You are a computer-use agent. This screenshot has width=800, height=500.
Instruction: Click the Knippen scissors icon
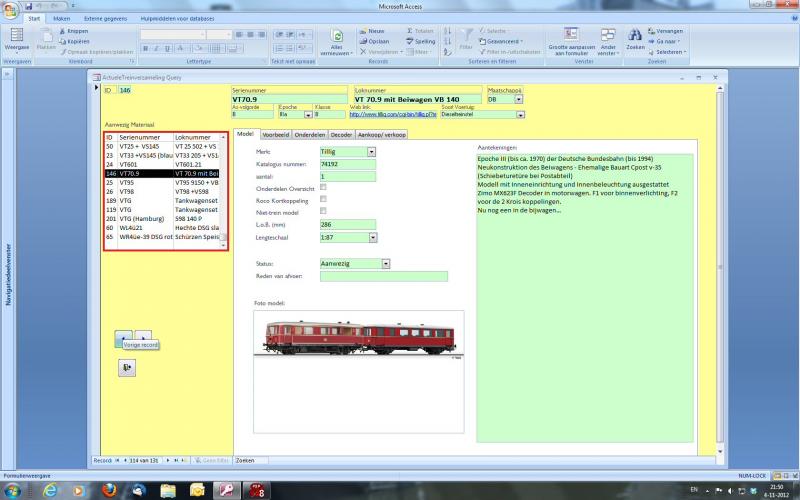[63, 31]
